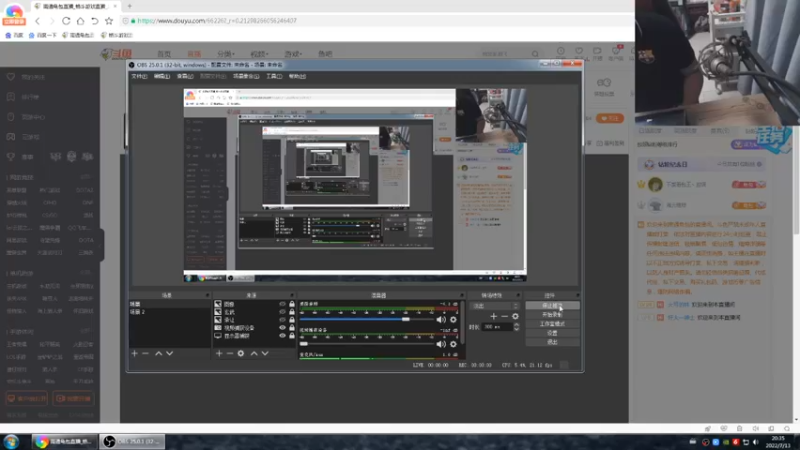Remove the selected source with minus icon
800x450 pixels.
[x=230, y=353]
